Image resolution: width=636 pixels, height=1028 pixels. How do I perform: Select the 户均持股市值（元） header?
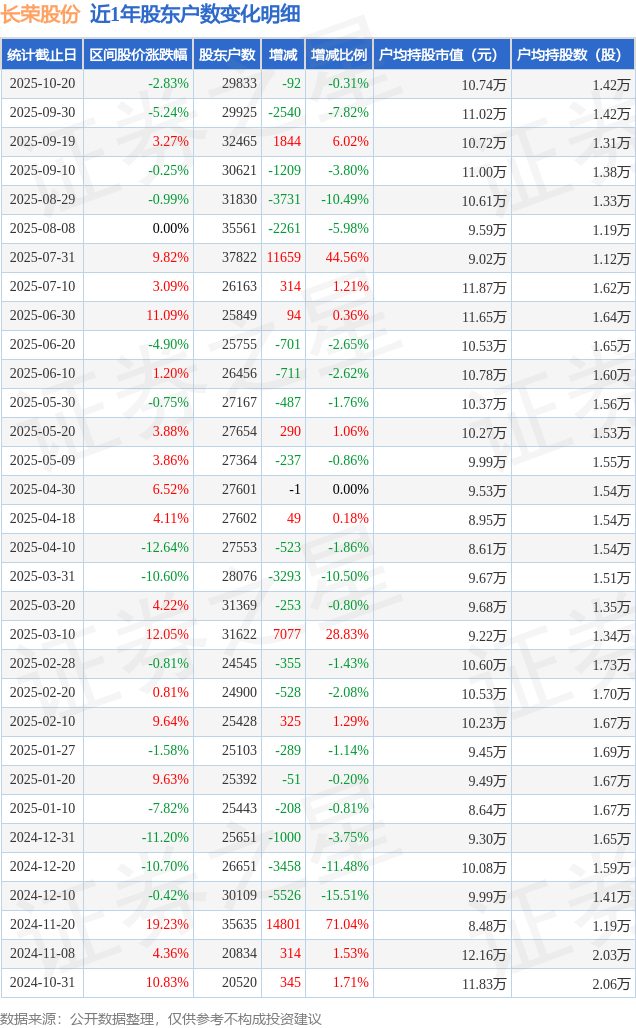[x=441, y=55]
